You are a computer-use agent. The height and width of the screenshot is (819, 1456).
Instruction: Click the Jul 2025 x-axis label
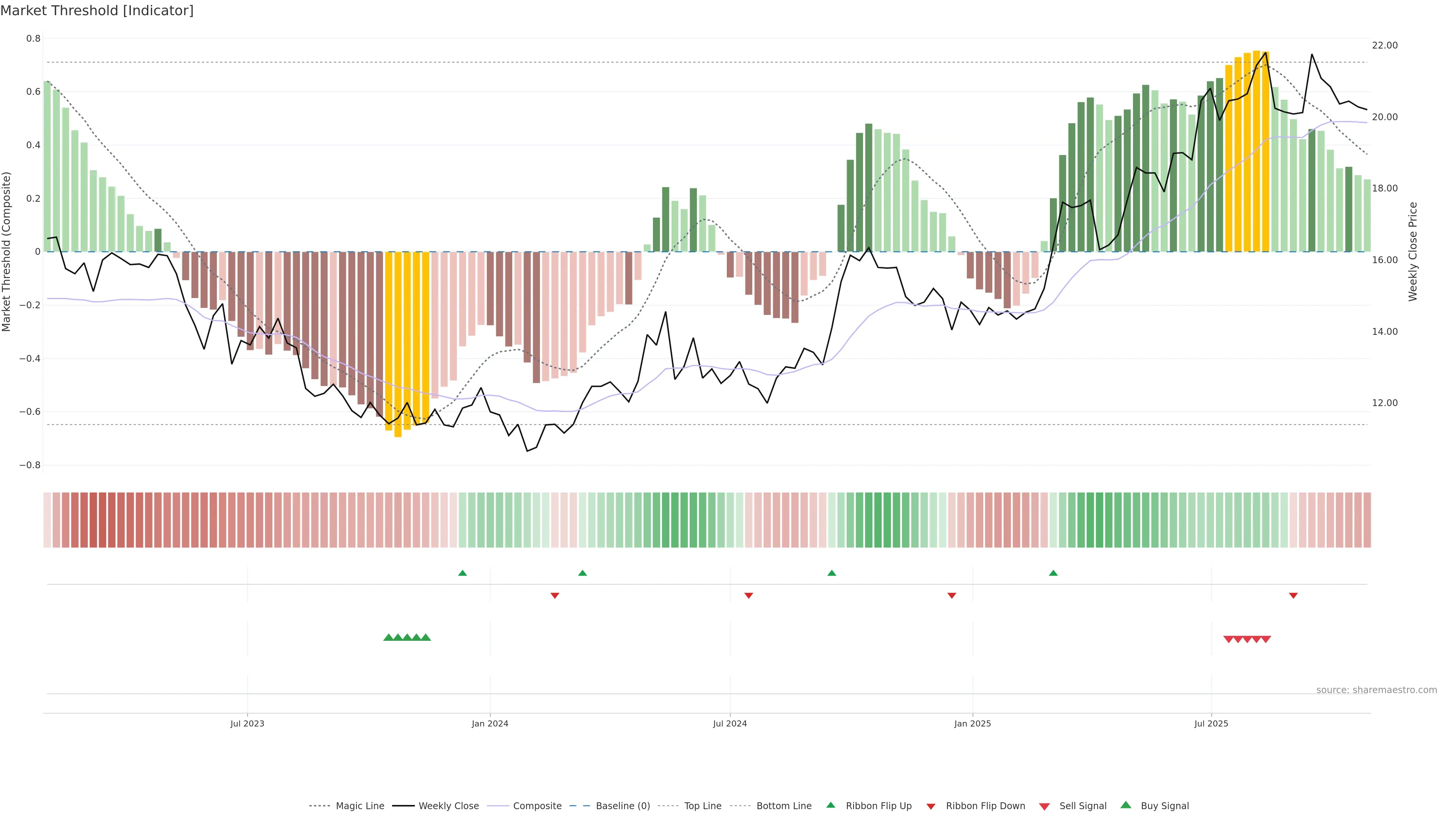tap(1211, 723)
